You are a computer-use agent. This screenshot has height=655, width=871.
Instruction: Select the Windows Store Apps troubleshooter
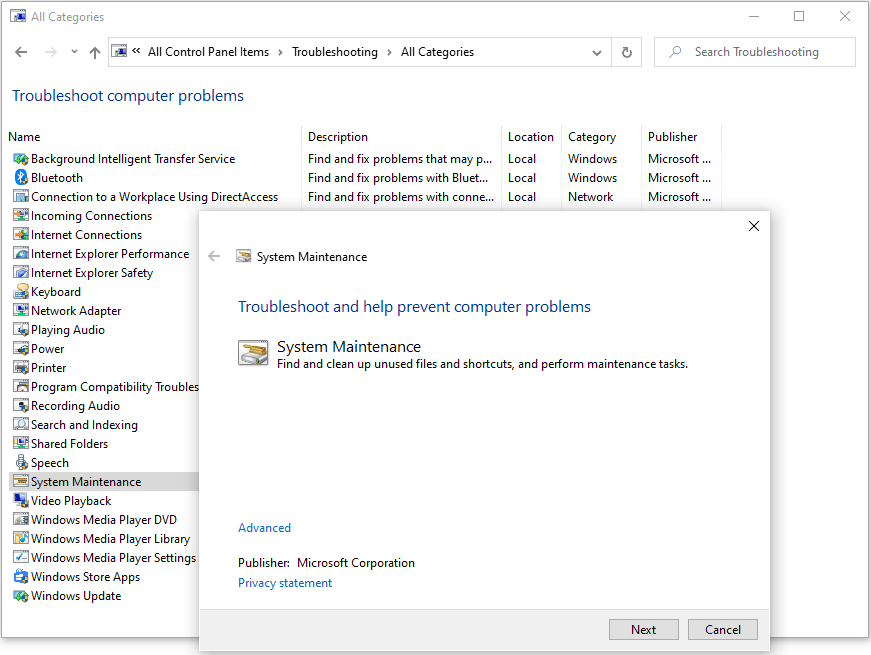(x=84, y=576)
